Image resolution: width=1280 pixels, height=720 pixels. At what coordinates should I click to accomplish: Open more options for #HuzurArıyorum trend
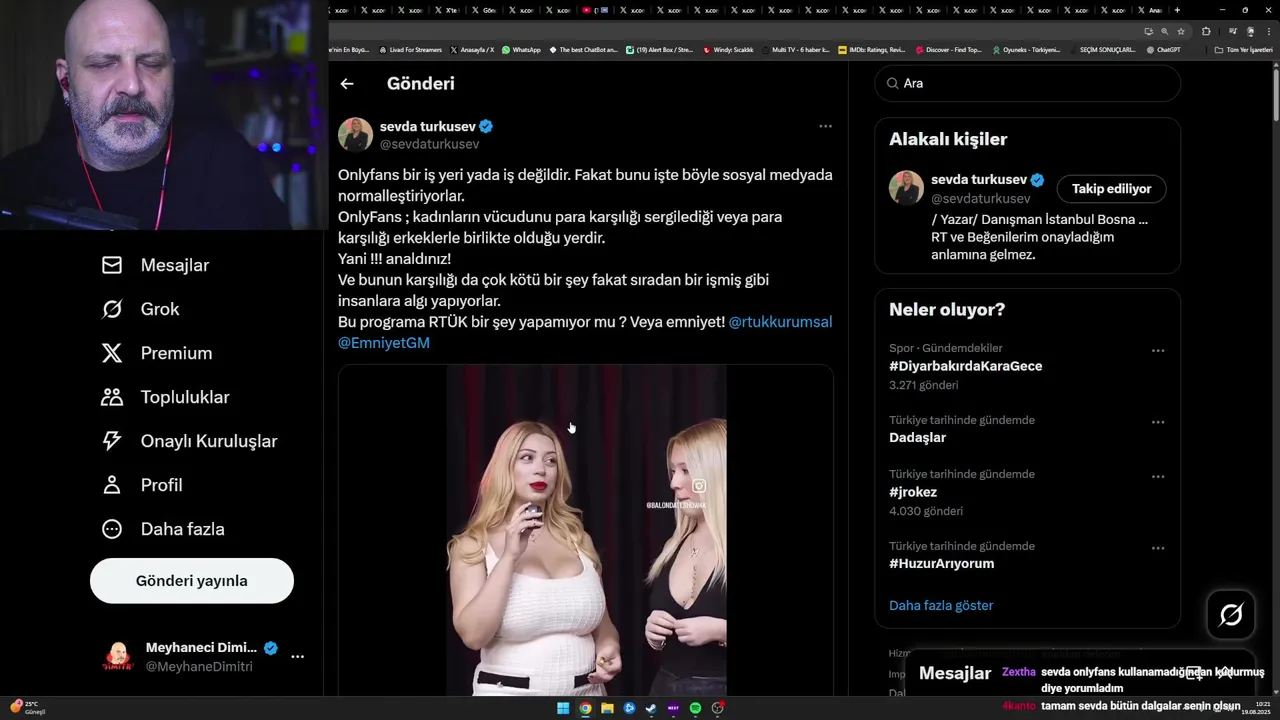coord(1158,548)
